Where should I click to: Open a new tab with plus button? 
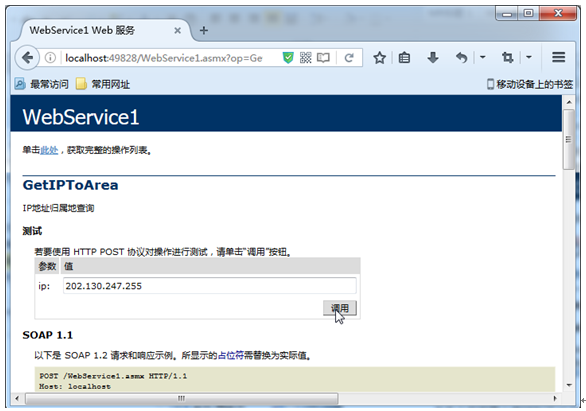coord(204,30)
